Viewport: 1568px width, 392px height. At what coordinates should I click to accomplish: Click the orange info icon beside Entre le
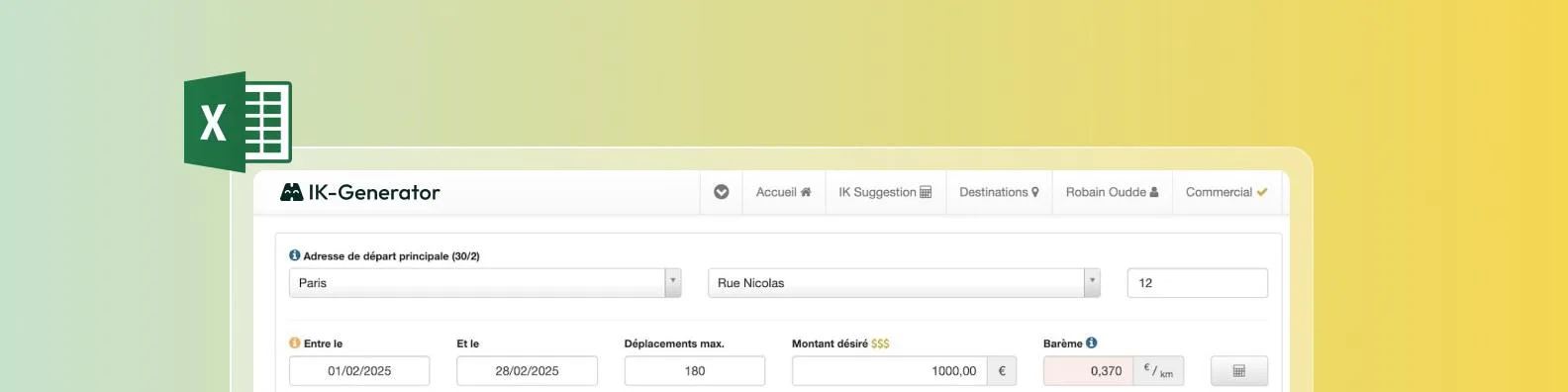coord(294,343)
